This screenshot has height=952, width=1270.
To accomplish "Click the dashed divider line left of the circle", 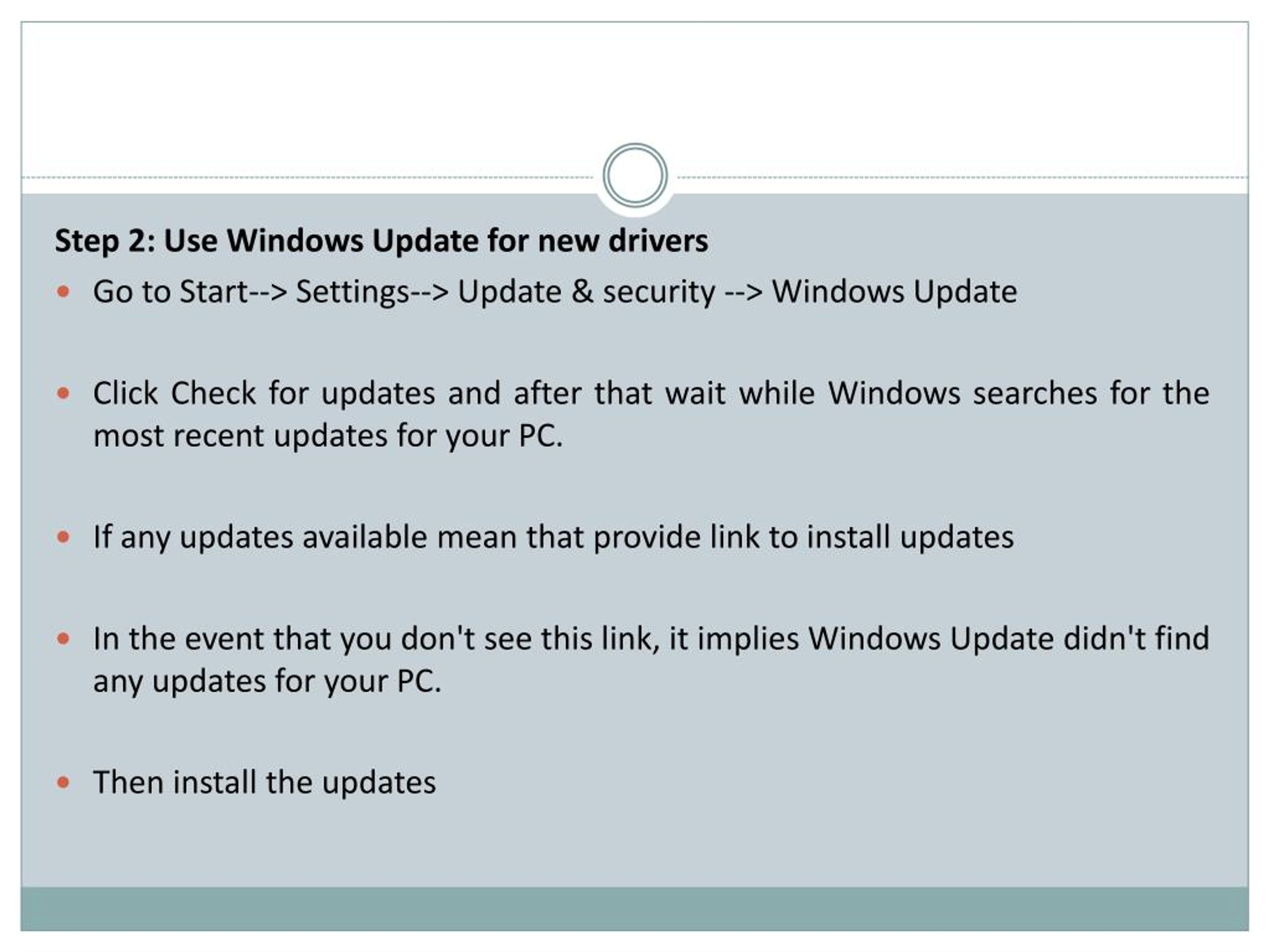I will [307, 178].
